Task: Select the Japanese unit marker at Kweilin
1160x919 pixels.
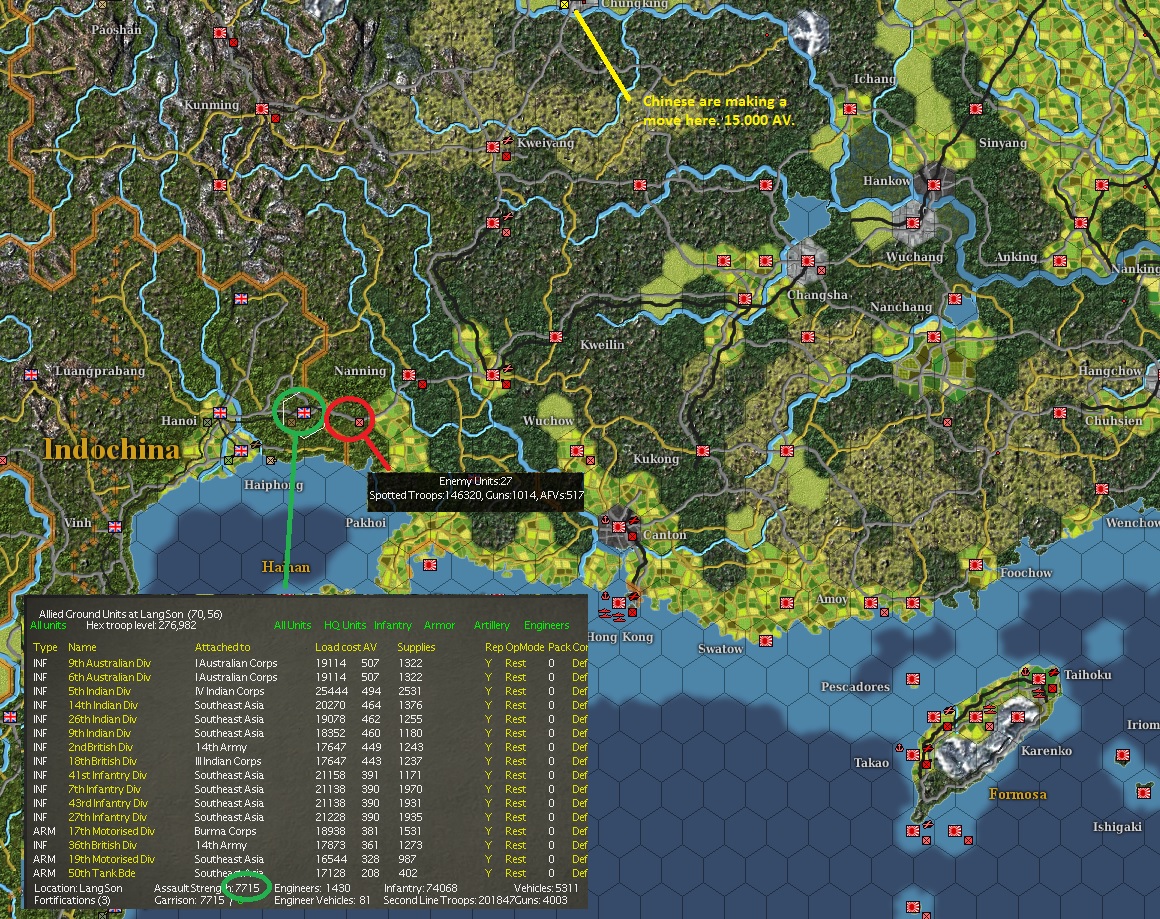Action: coord(556,337)
